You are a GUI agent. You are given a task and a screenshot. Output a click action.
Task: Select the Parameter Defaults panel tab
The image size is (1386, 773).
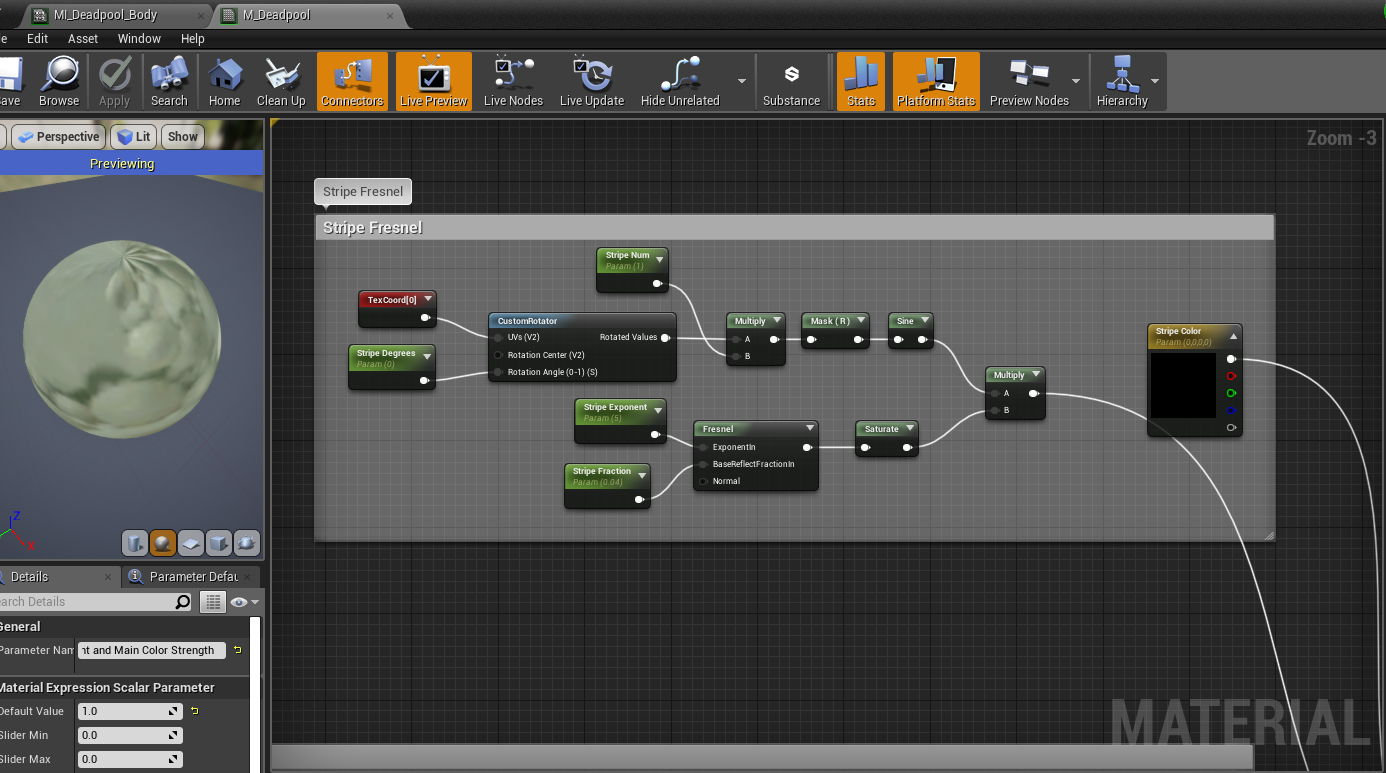coord(193,577)
